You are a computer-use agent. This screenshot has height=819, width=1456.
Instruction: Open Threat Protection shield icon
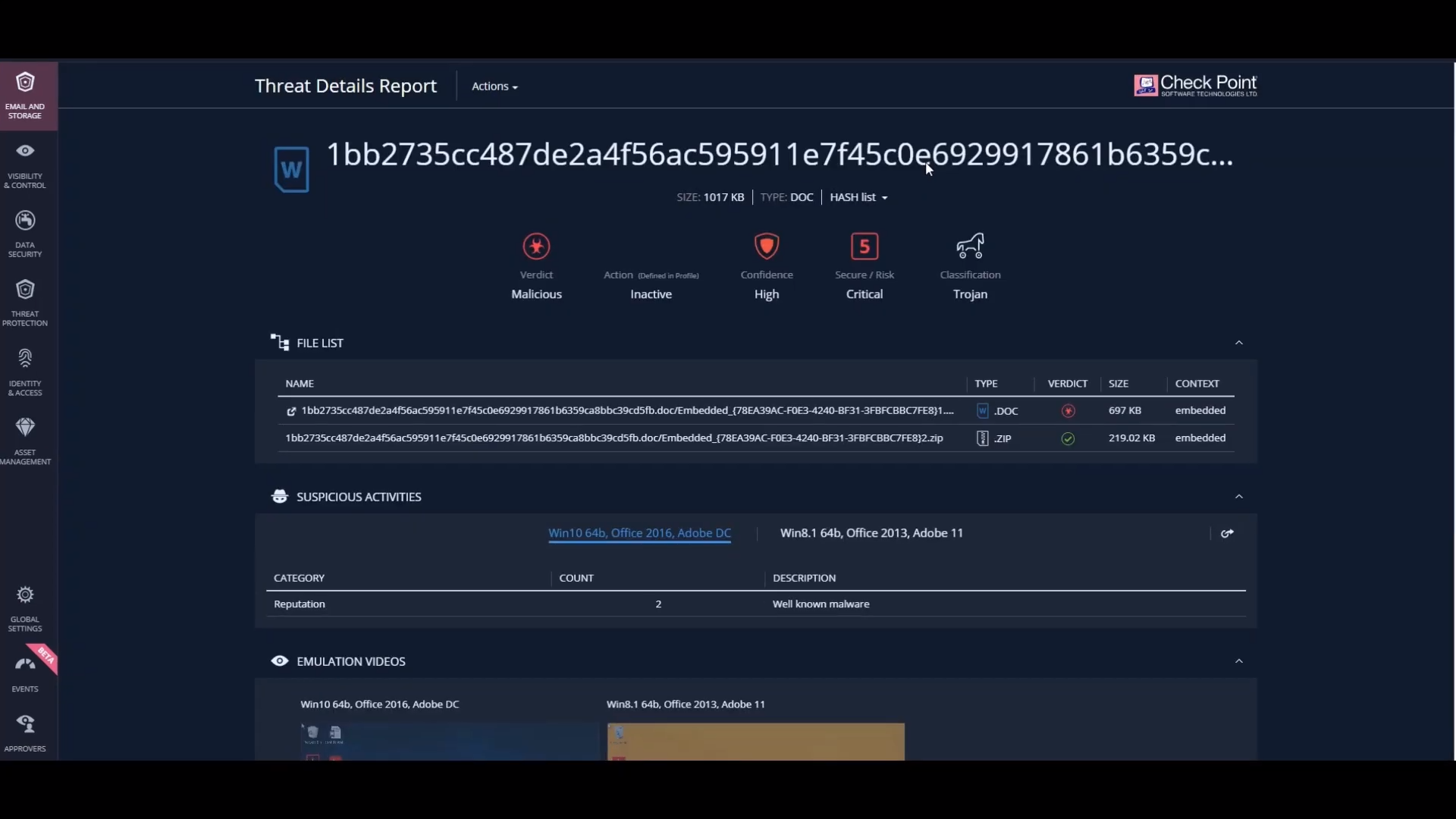[25, 290]
